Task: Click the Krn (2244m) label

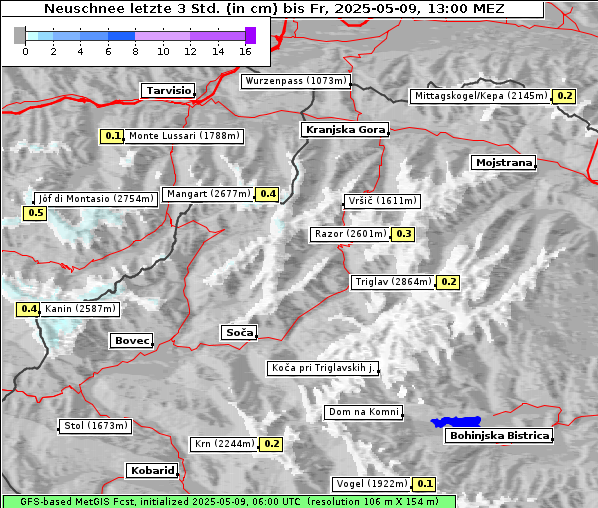Action: [x=224, y=444]
